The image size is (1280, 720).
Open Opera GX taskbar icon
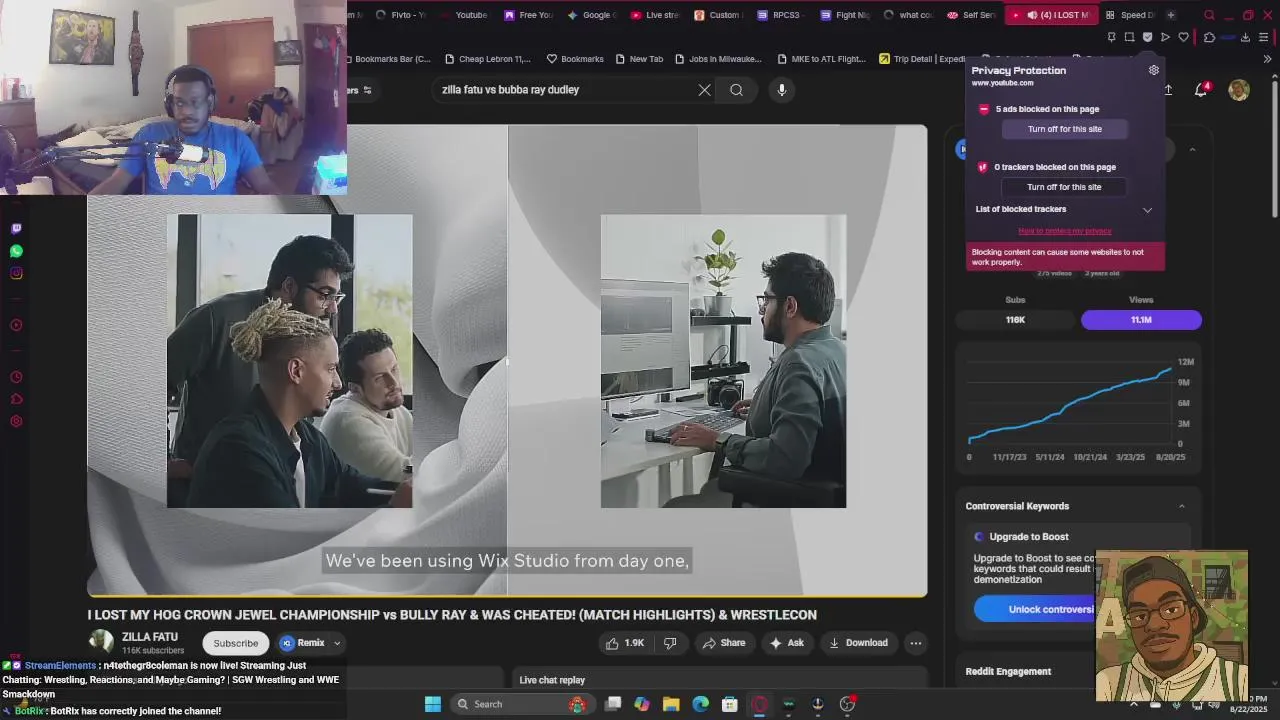759,704
